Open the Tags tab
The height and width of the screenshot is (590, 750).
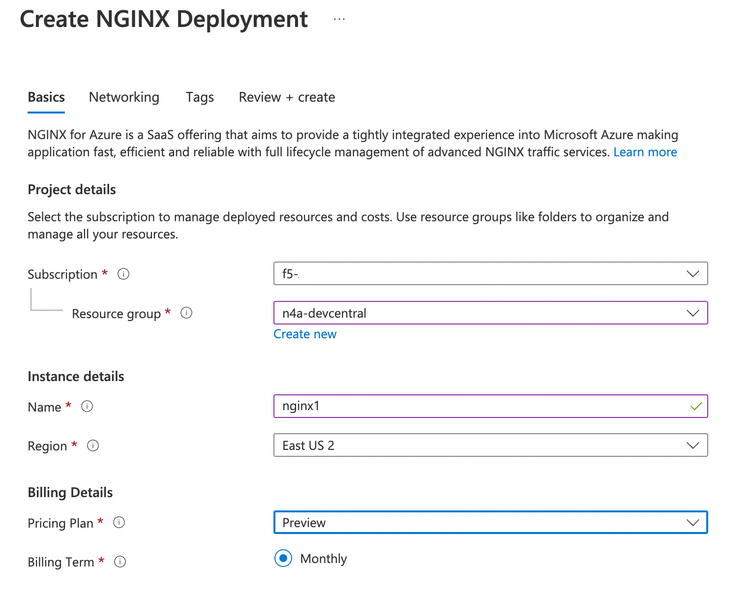coord(200,97)
